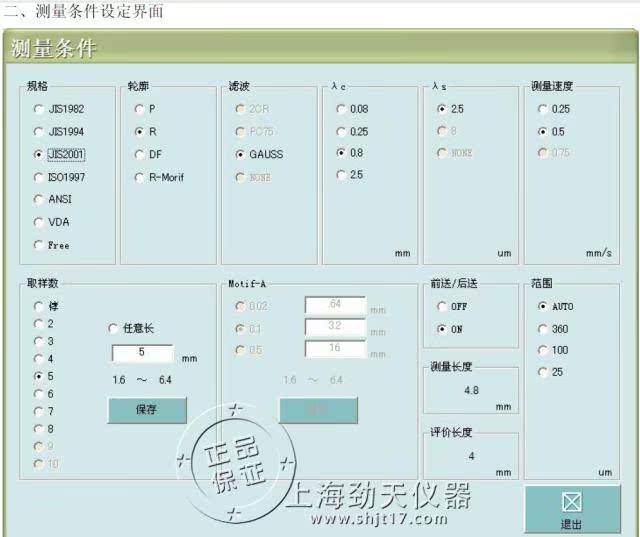Choose measurement speed 0.25 mm/s
Image resolution: width=640 pixels, height=537 pixels.
[x=543, y=108]
